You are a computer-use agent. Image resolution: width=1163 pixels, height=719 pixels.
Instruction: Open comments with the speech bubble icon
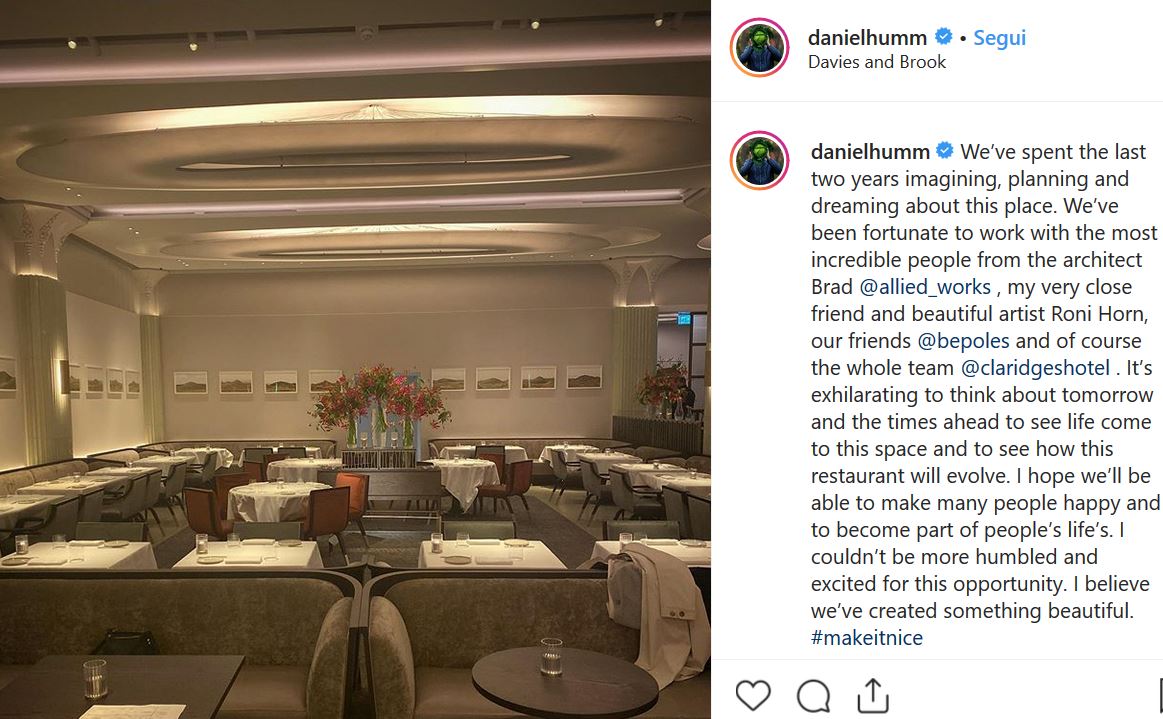tap(813, 695)
